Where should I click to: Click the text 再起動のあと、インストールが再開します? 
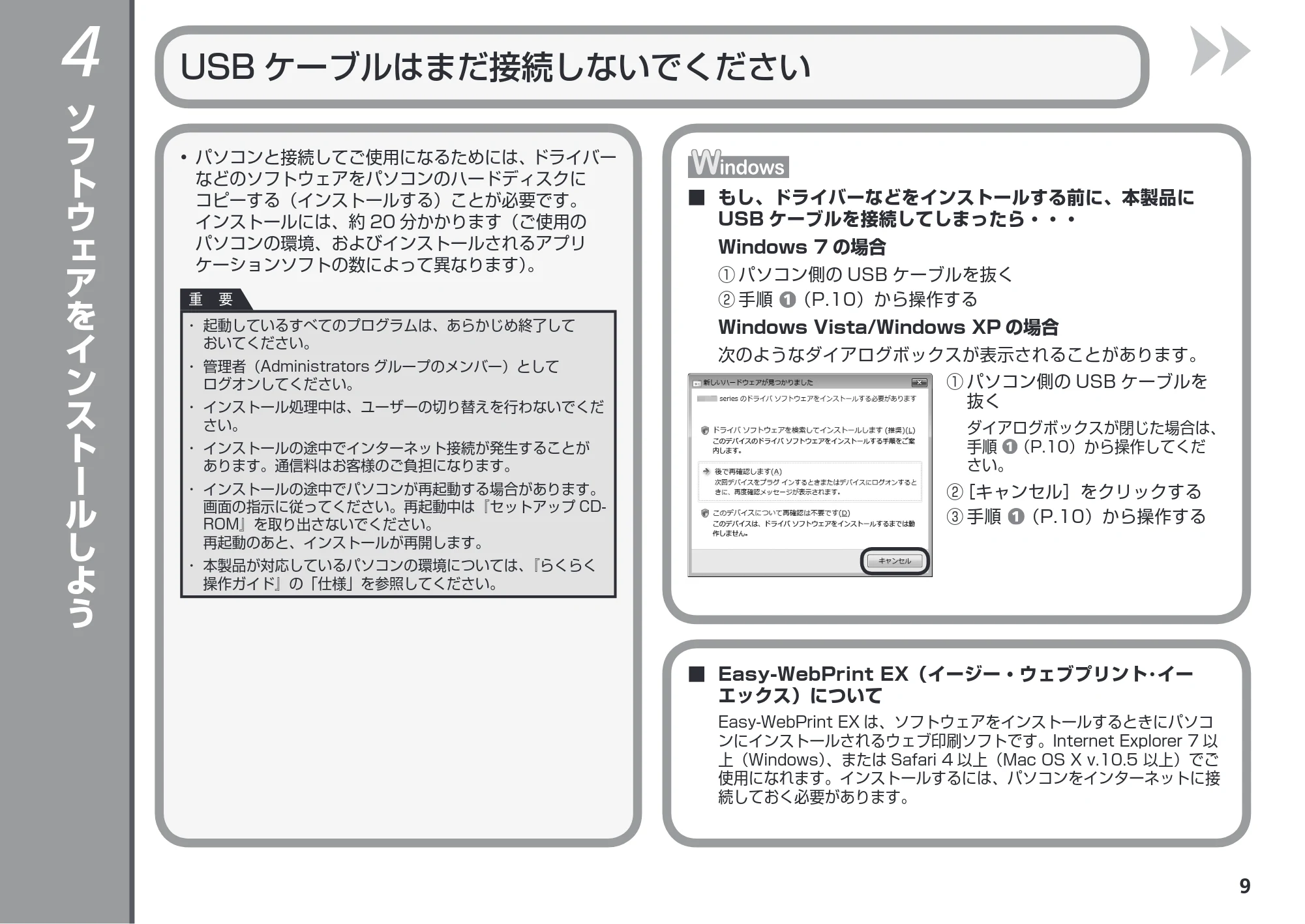point(343,543)
